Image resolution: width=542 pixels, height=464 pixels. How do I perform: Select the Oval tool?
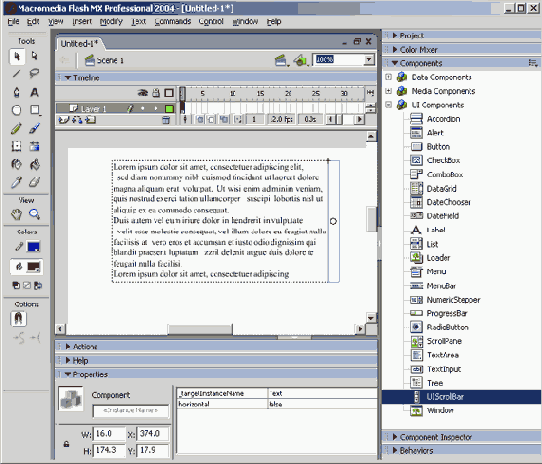[x=16, y=110]
